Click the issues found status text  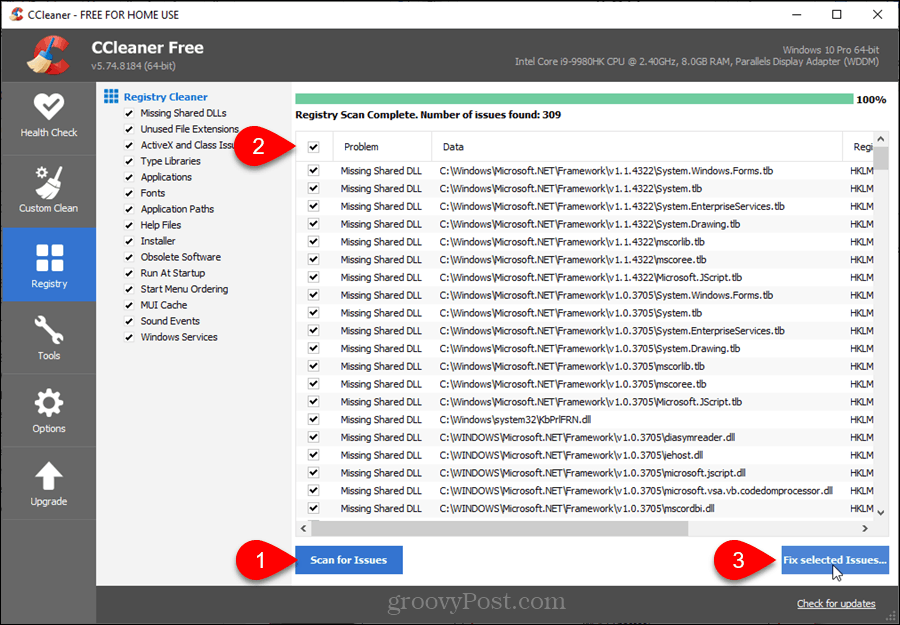pos(428,115)
